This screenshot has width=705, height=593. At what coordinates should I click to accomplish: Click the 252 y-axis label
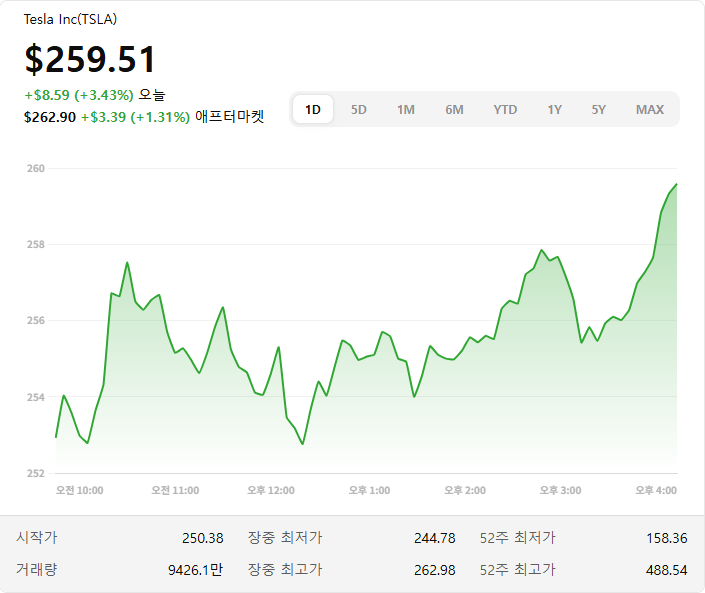(x=36, y=473)
